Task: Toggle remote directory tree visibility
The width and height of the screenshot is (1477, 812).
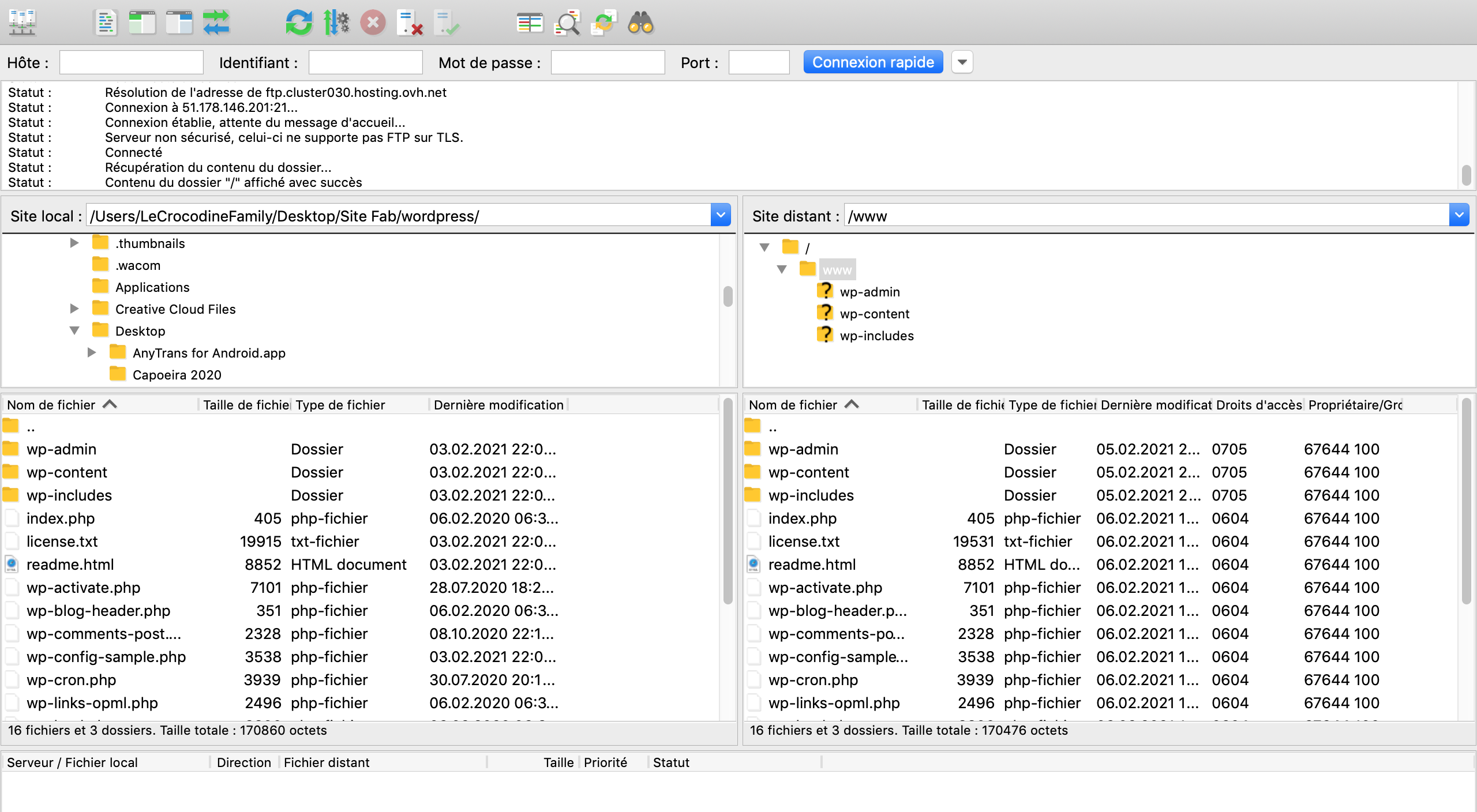Action: coord(179,23)
